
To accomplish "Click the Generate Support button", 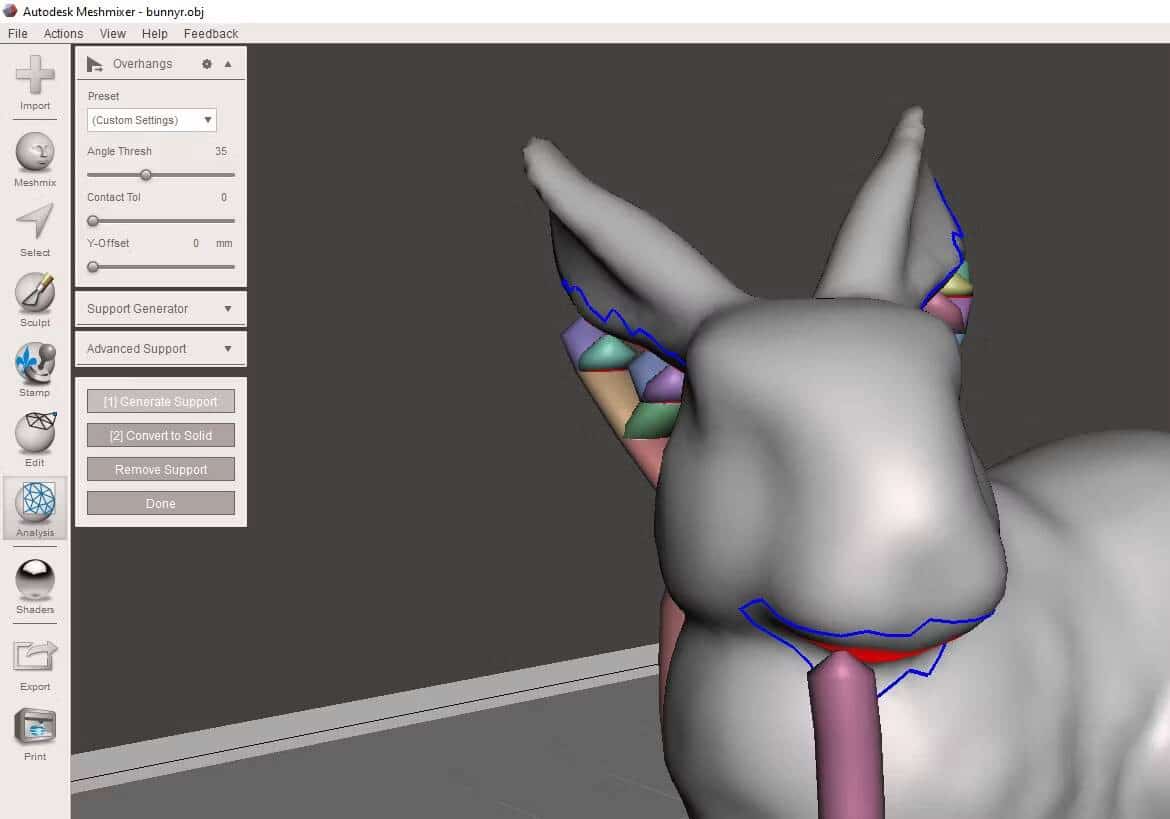I will click(160, 401).
